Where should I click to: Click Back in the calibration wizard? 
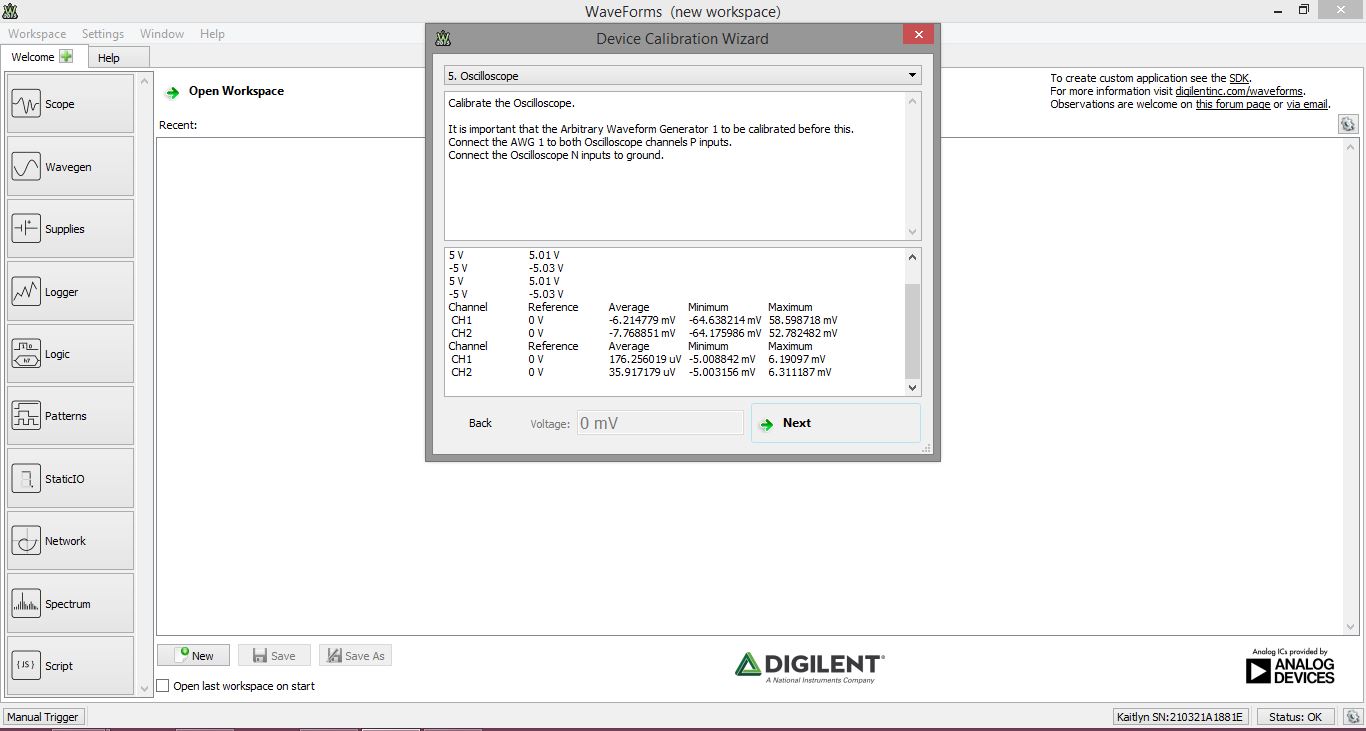480,423
